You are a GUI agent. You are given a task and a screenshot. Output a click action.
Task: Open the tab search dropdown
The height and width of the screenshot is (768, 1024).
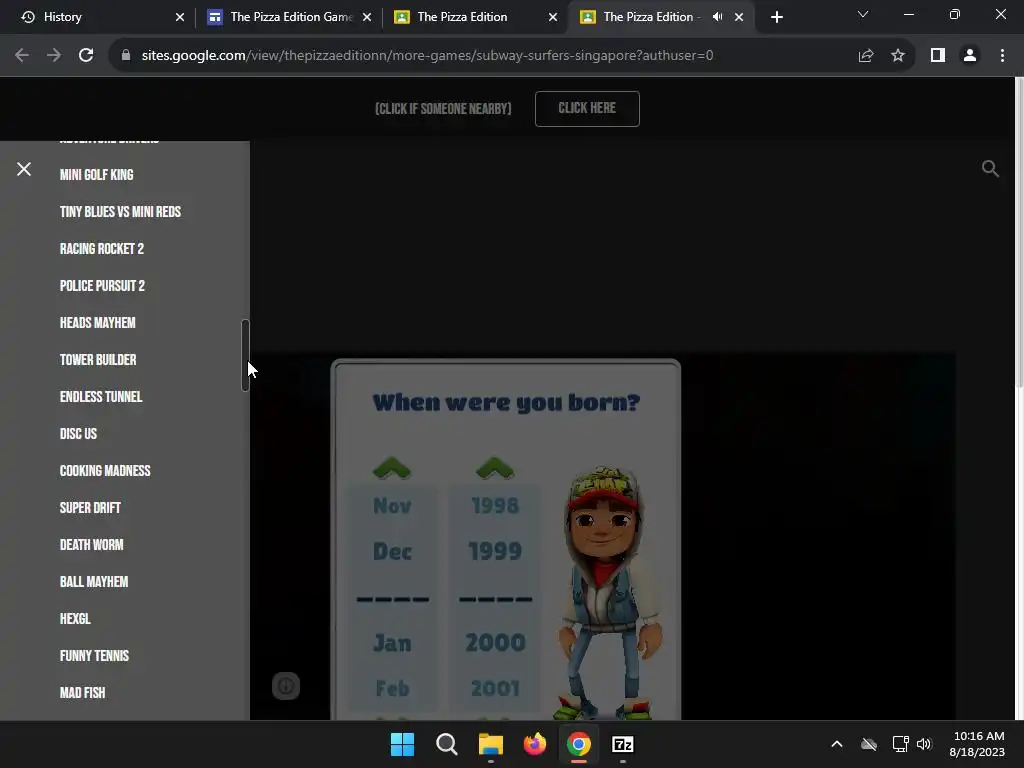tap(863, 14)
